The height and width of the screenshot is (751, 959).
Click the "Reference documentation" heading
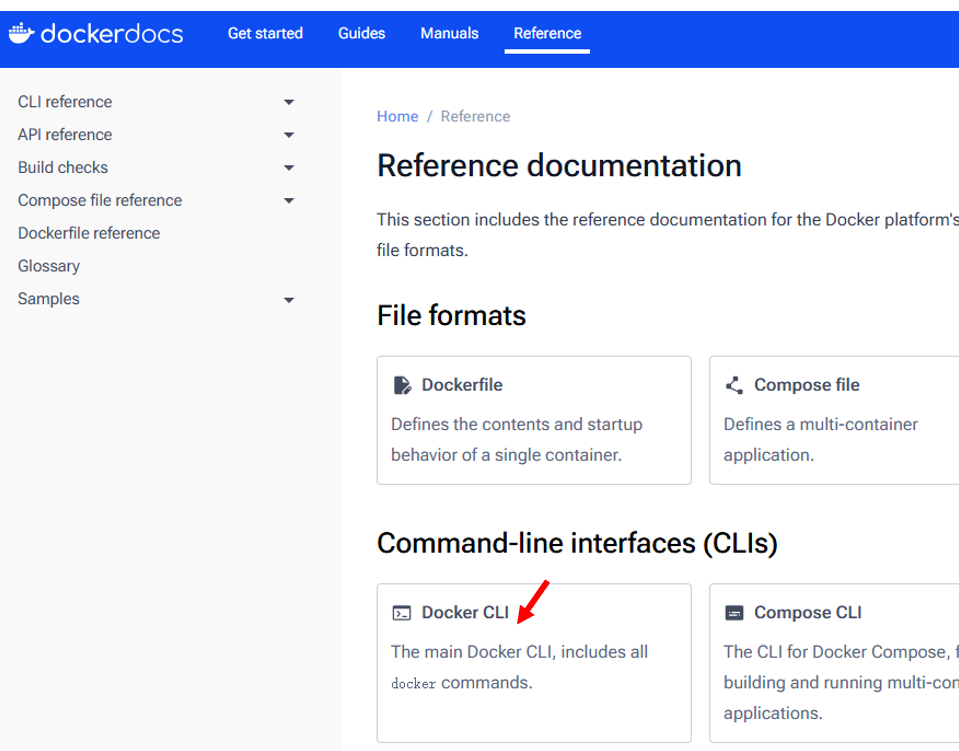pyautogui.click(x=559, y=166)
